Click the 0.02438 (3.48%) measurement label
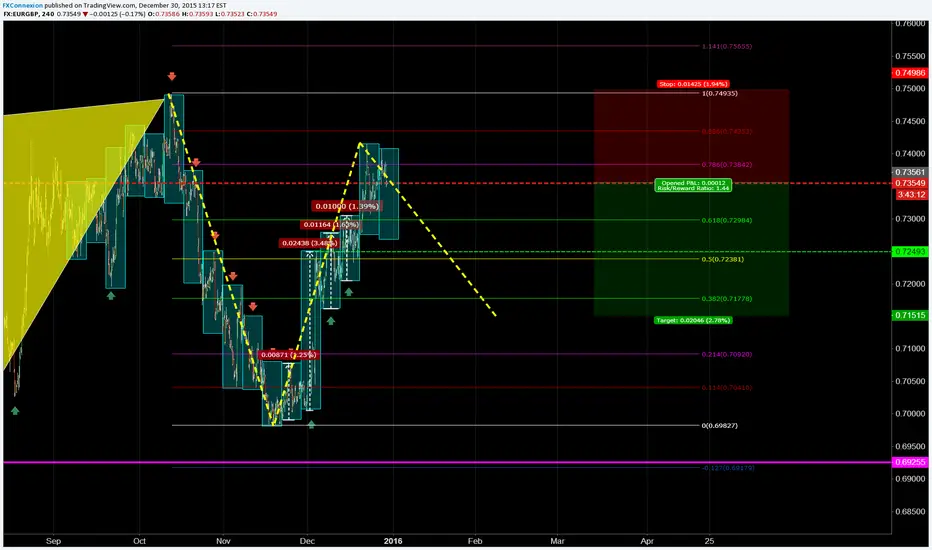The height and width of the screenshot is (550, 932). (x=309, y=243)
